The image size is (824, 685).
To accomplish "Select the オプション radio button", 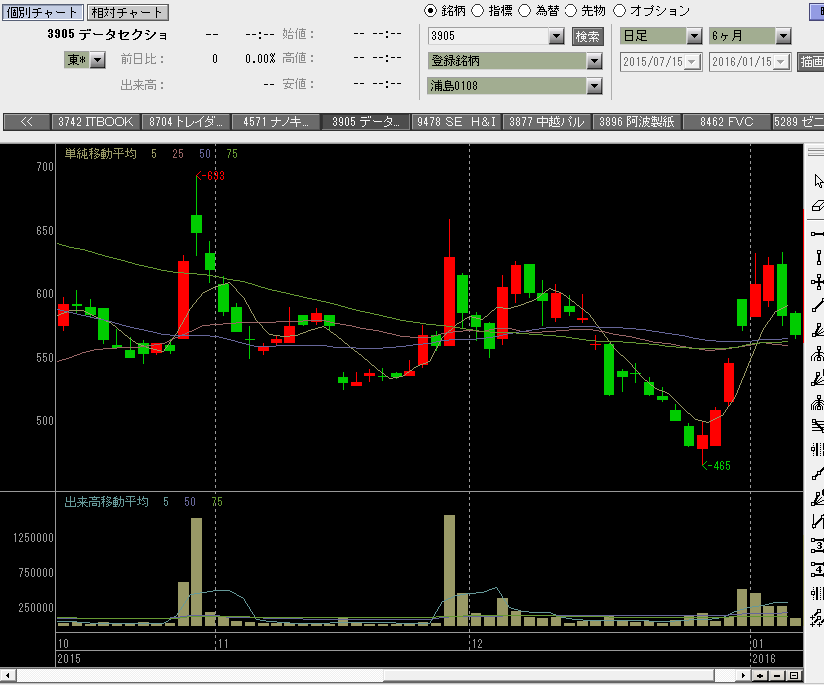I will pos(620,11).
